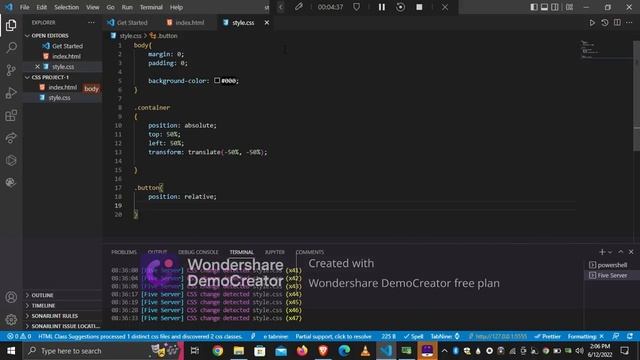Restart the screen recording

click(x=400, y=7)
